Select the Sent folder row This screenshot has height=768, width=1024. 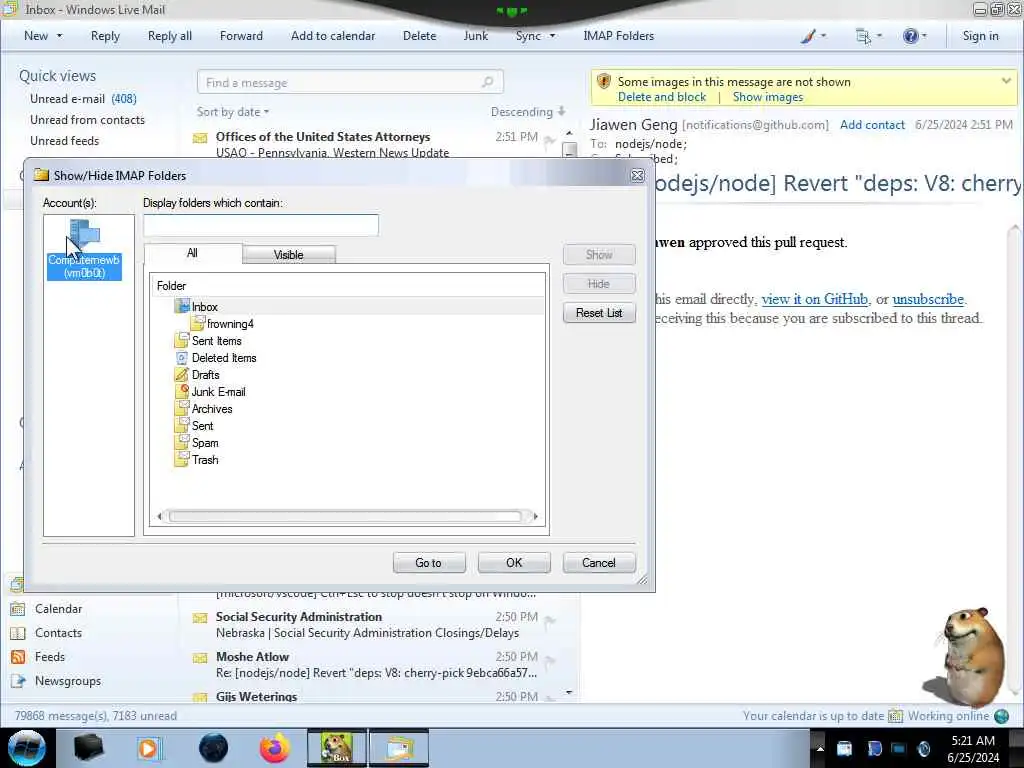(202, 426)
